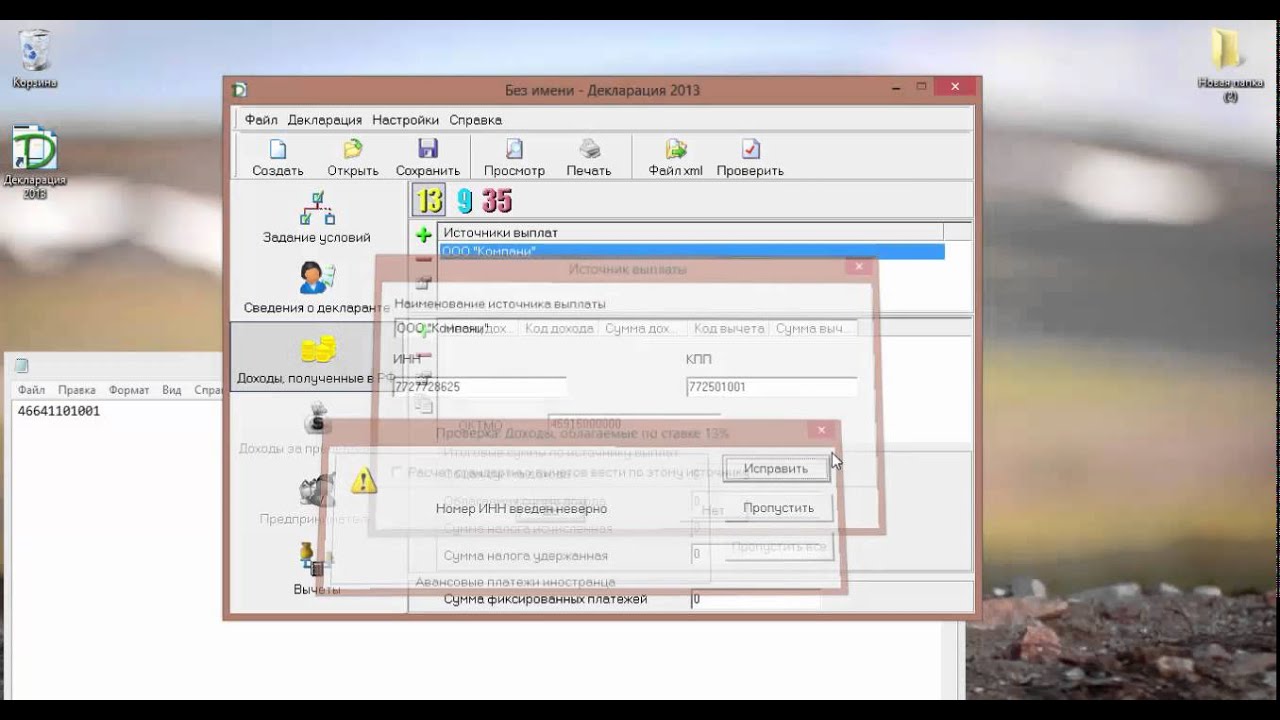Click Сумма налога удержанная value field

pyautogui.click(x=755, y=555)
